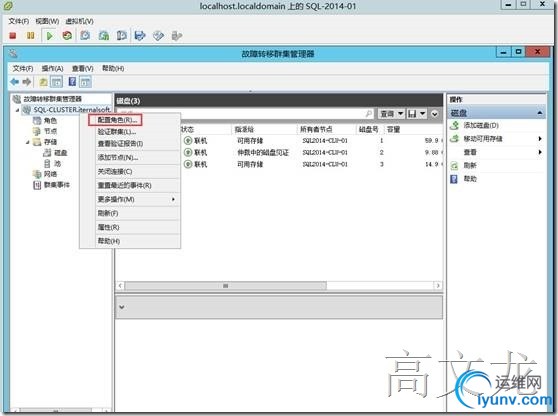
Task: Click the online status icon for disk 1
Action: pos(188,141)
